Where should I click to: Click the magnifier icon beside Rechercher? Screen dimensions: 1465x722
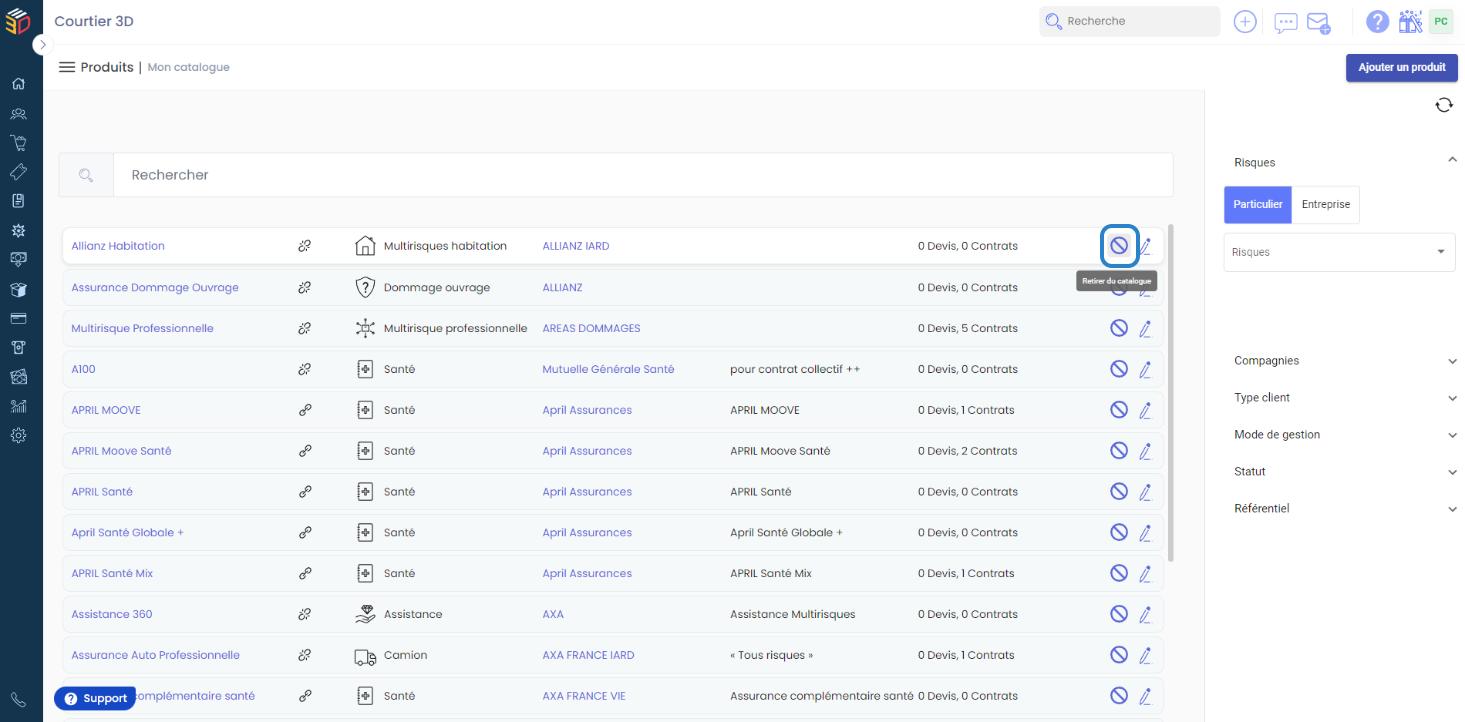point(86,175)
